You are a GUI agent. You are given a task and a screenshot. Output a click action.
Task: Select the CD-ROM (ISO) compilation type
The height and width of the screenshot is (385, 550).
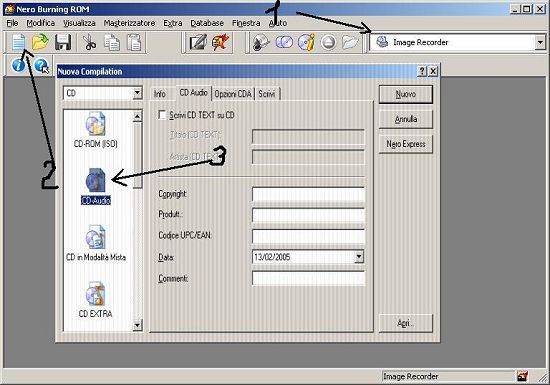coord(95,130)
